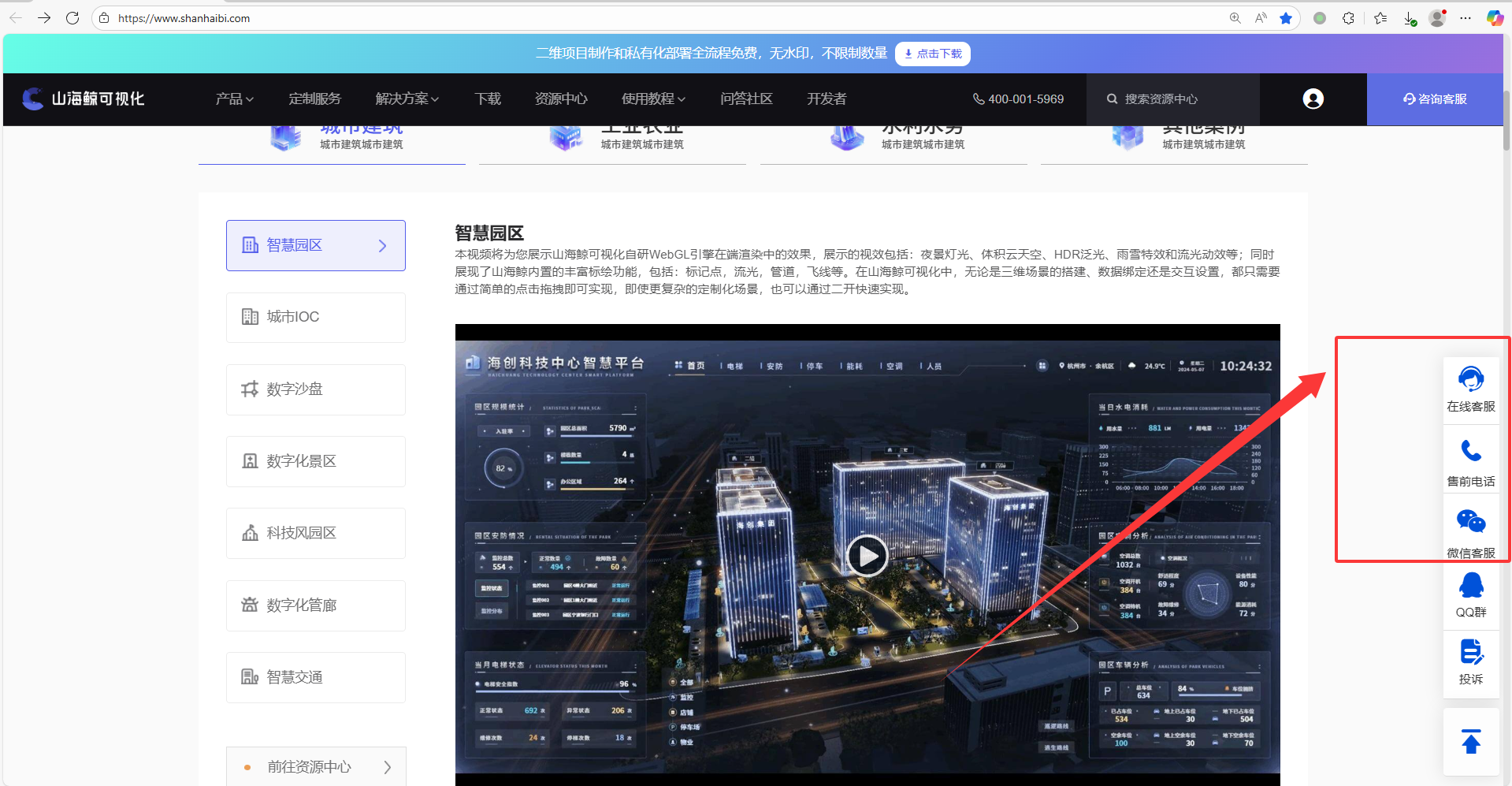1512x786 pixels.
Task: Click the chevron arrow on 智慧园区 item
Action: pos(382,246)
